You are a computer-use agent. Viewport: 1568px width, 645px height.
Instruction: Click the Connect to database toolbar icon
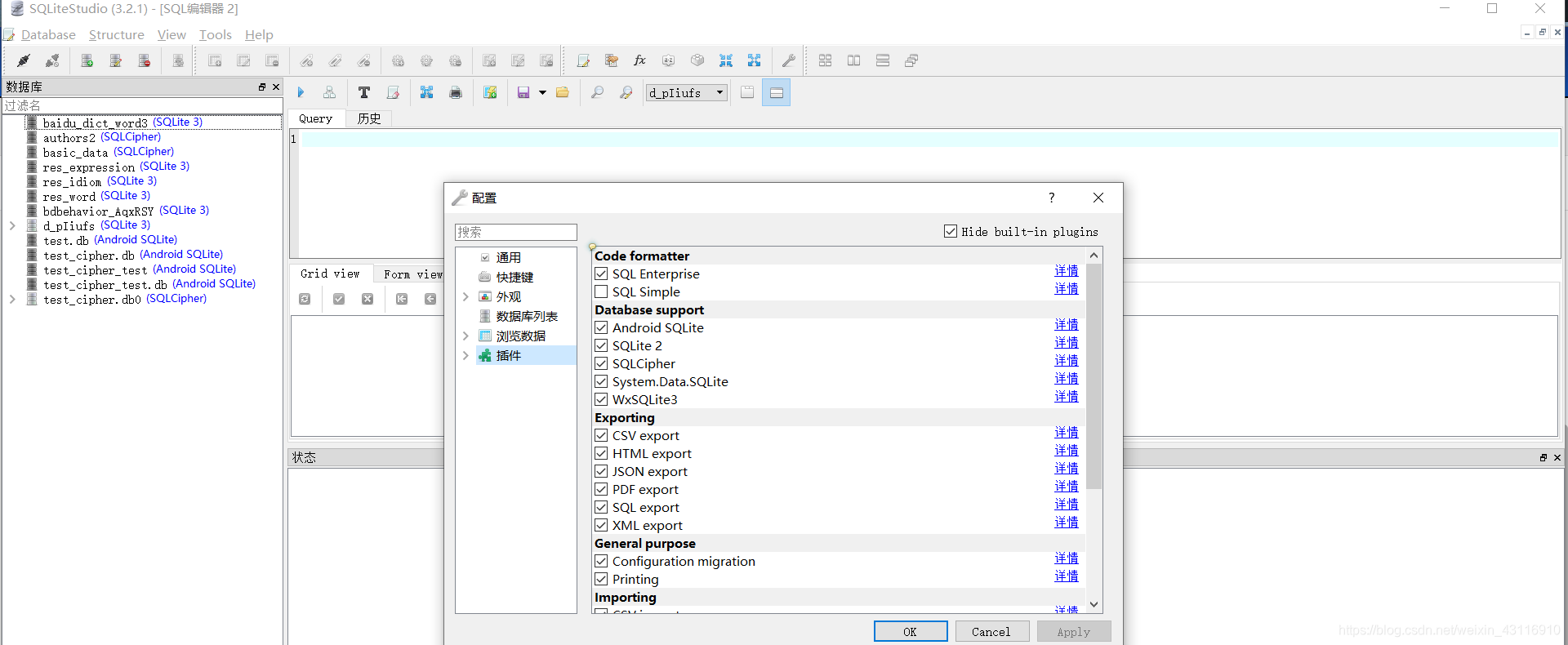(24, 60)
